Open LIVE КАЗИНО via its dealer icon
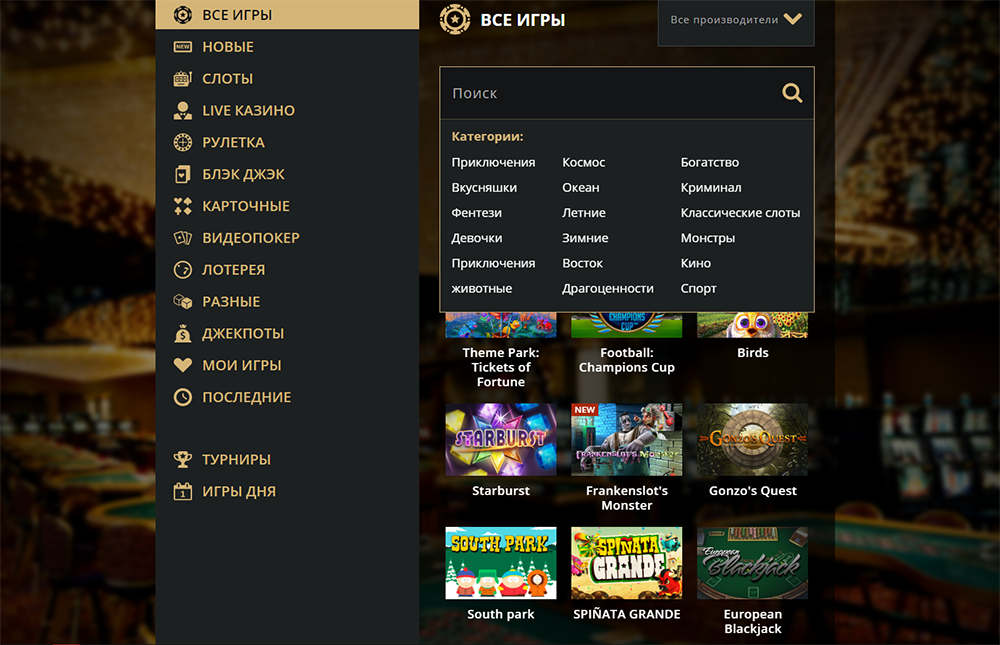Image resolution: width=1000 pixels, height=645 pixels. pos(181,110)
